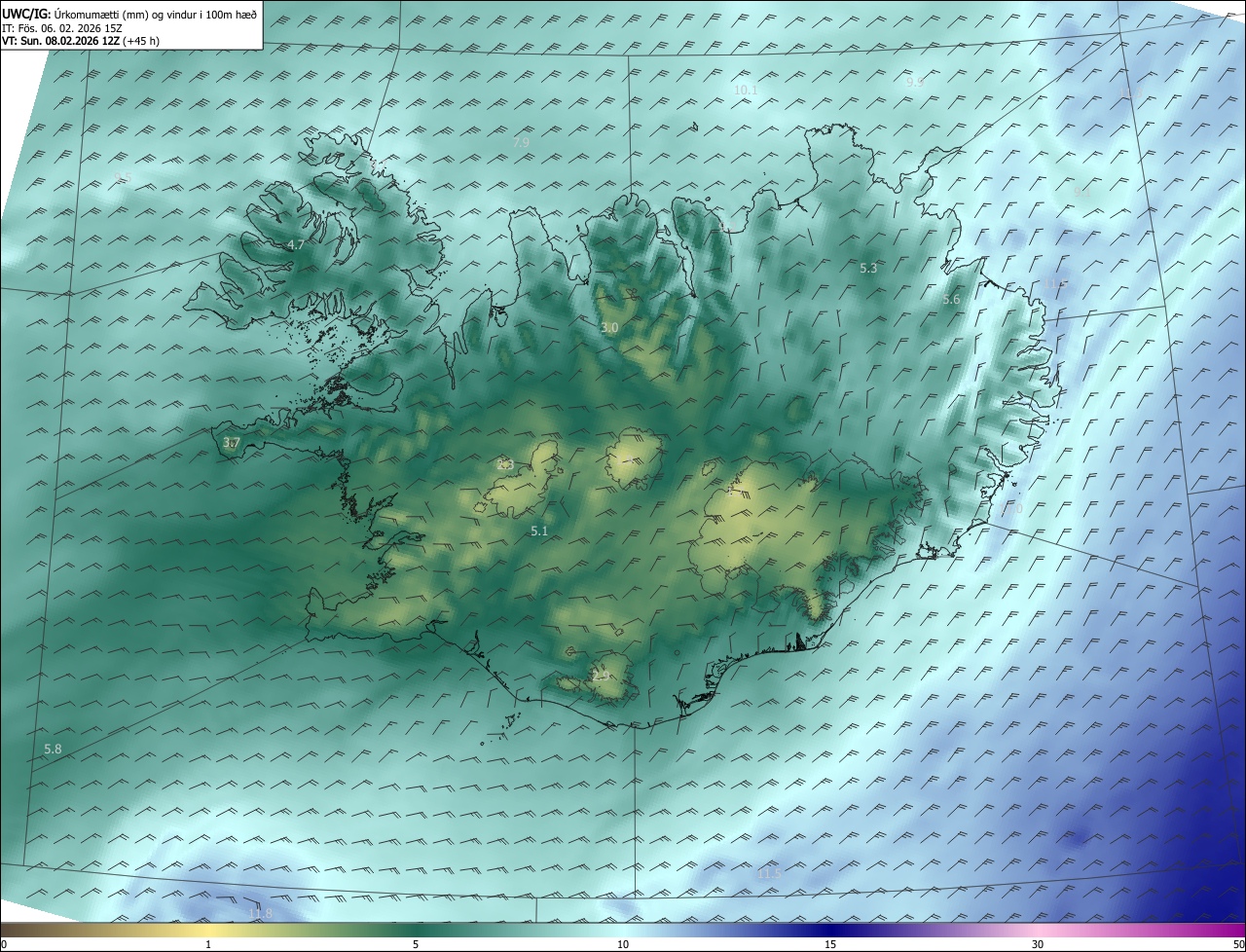The image size is (1246, 952).
Task: Click the 50 tick label on the color scale
Action: 1238,944
